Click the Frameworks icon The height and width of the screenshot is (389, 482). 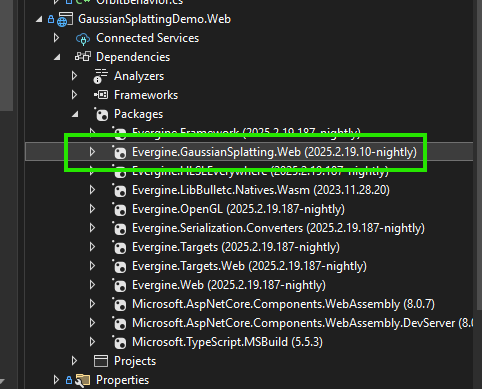101,95
